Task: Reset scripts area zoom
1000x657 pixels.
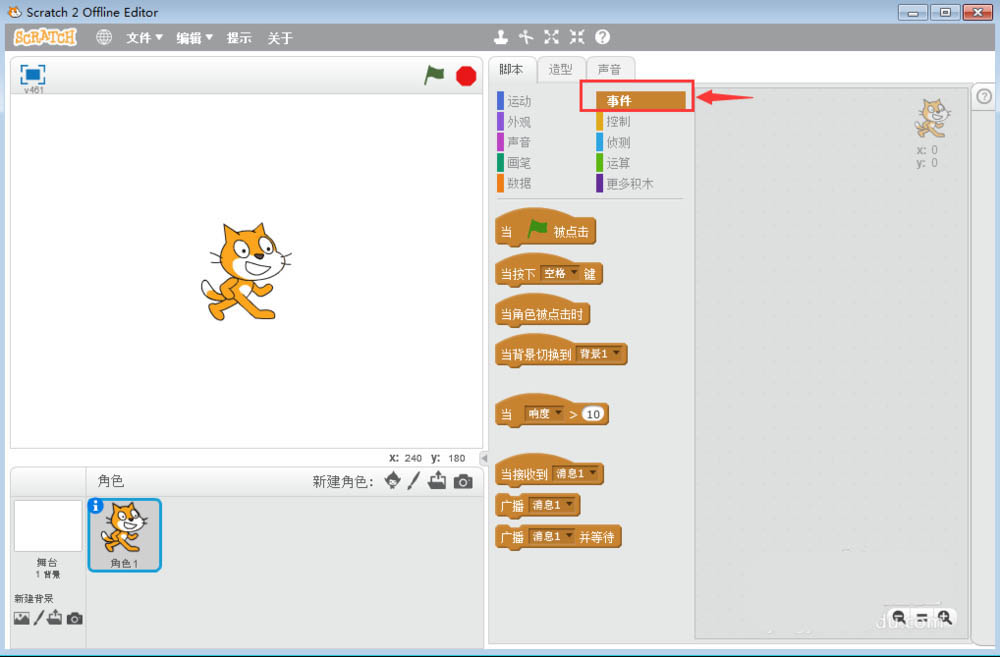Action: coord(922,617)
